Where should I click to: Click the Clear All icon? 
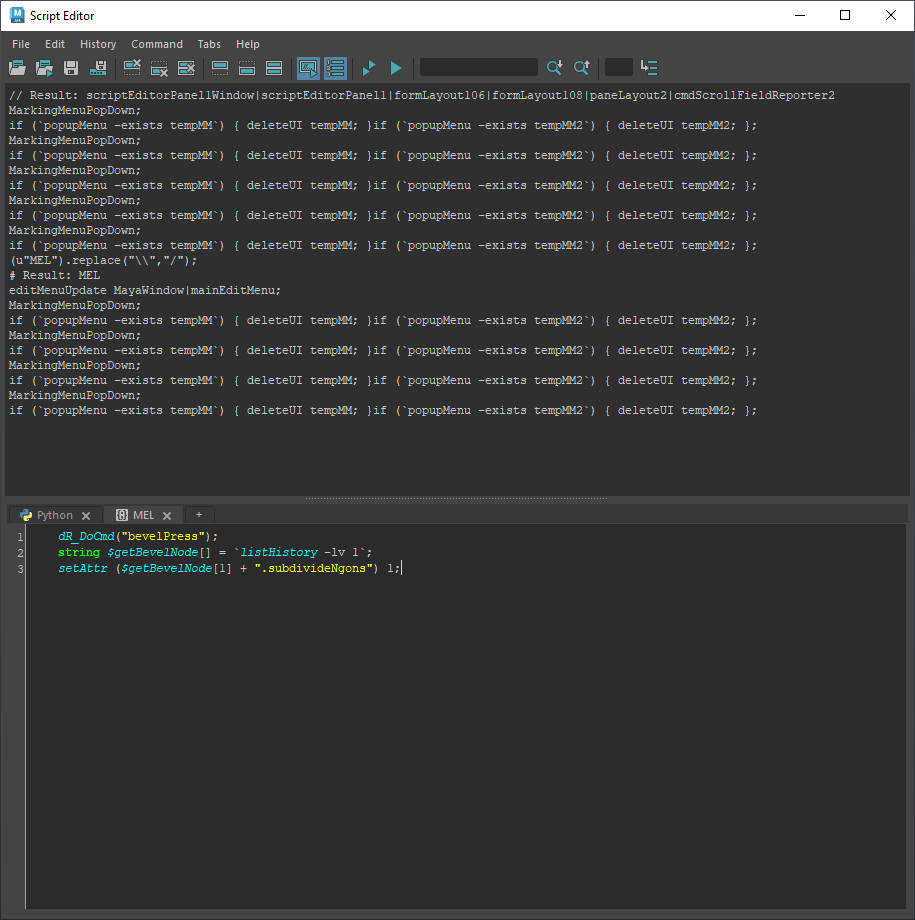point(186,68)
